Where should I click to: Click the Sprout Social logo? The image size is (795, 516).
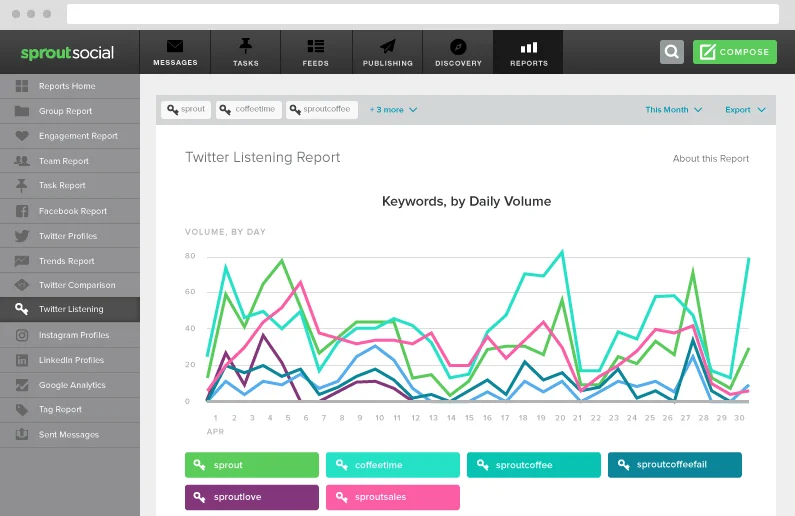point(68,52)
